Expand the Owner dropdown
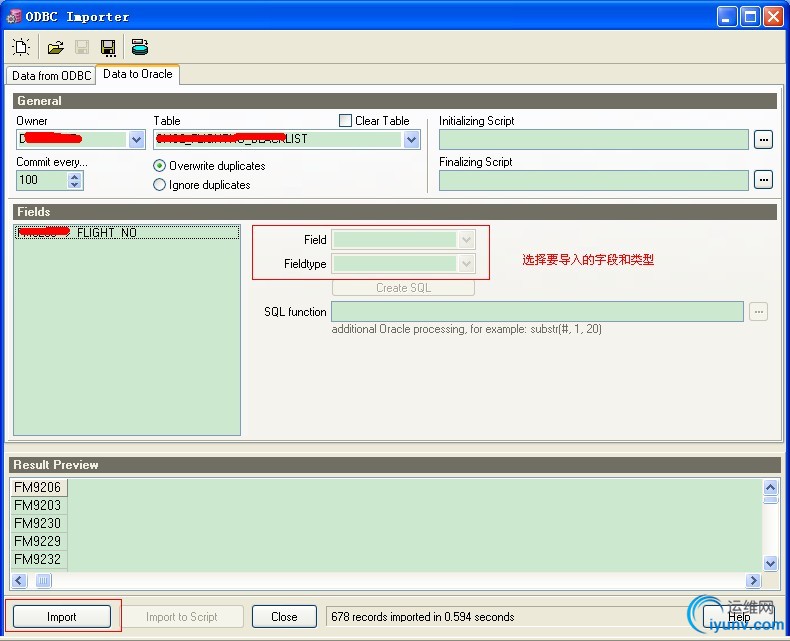 (137, 140)
